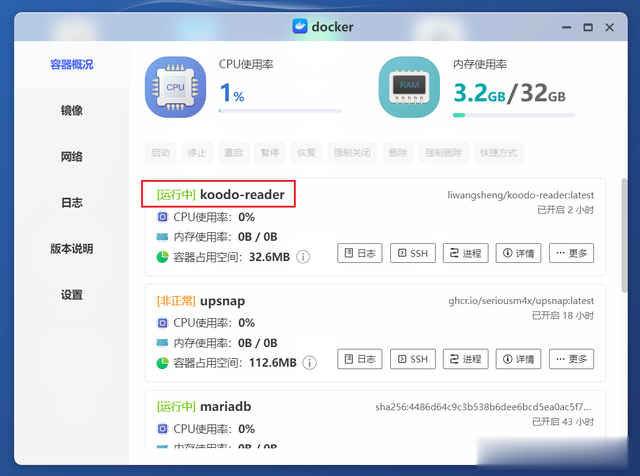
Task: Click the docker whale logo in title bar
Action: click(300, 27)
